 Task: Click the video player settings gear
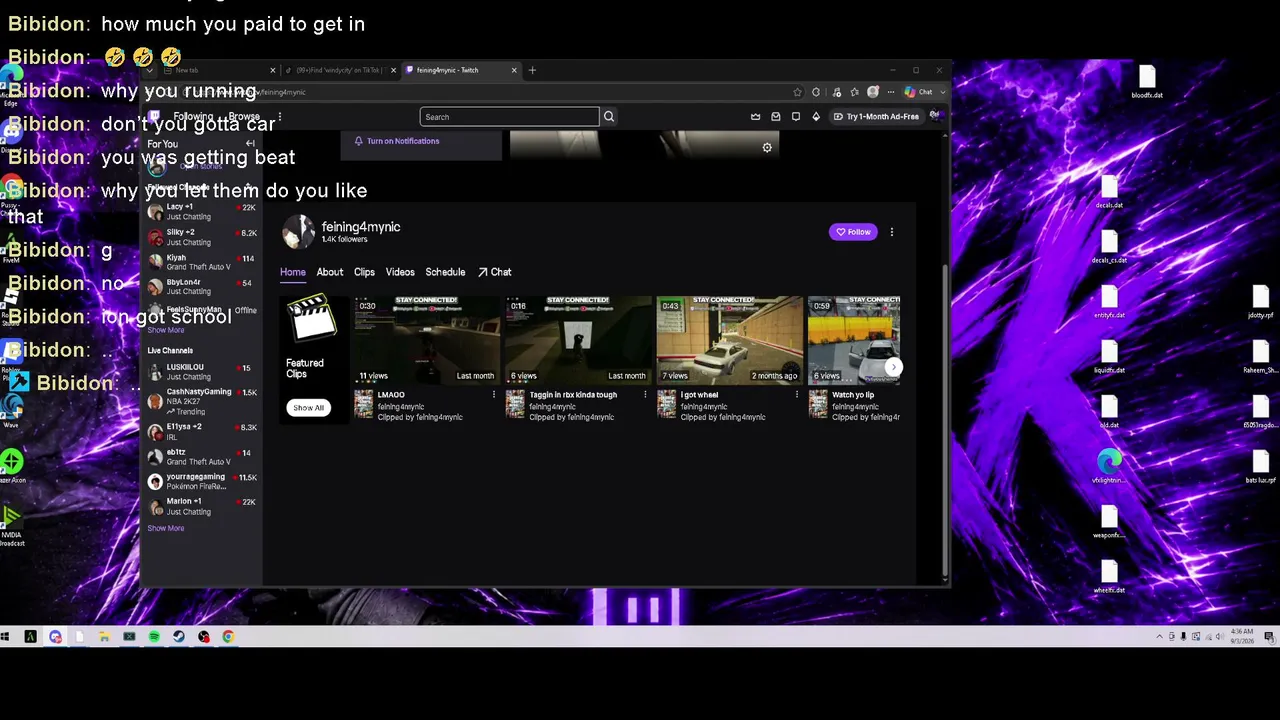tap(767, 148)
